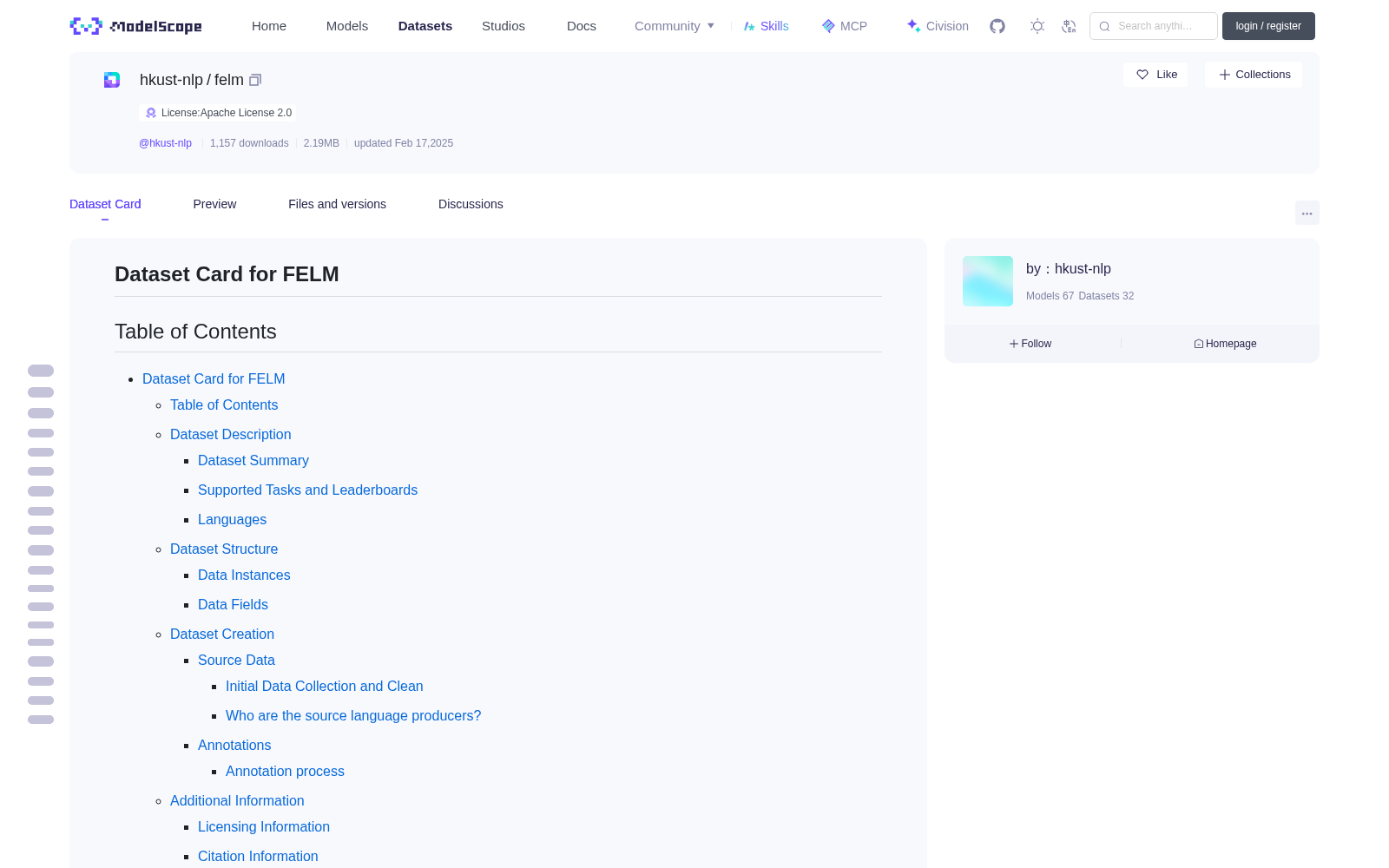Jump to Dataset Creation link

pos(222,634)
